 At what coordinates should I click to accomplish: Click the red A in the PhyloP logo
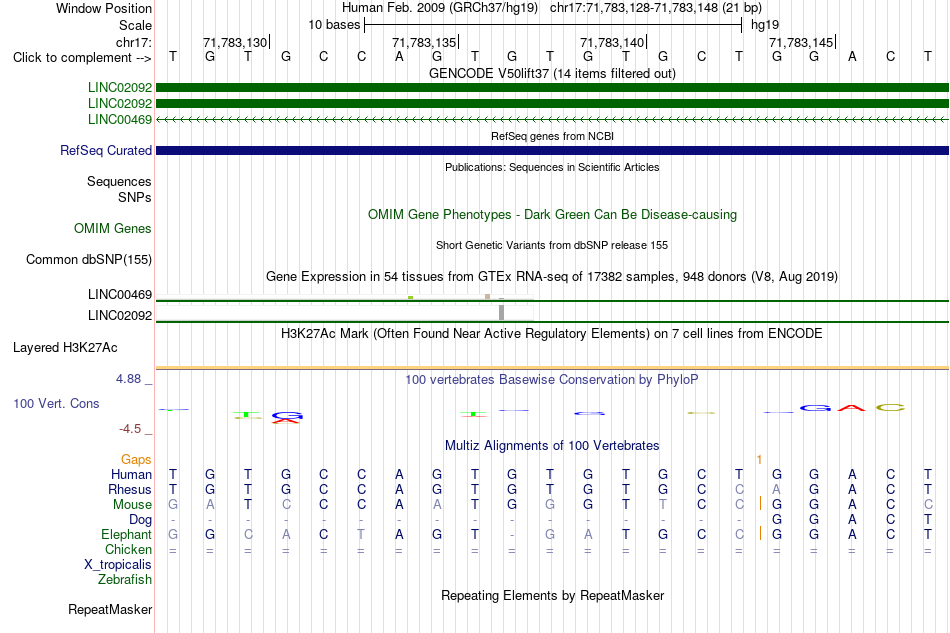851,408
